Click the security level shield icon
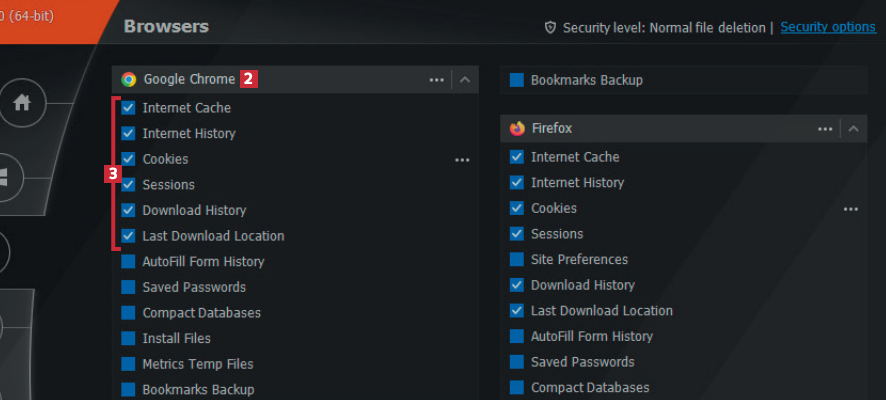886x400 pixels. pos(549,28)
